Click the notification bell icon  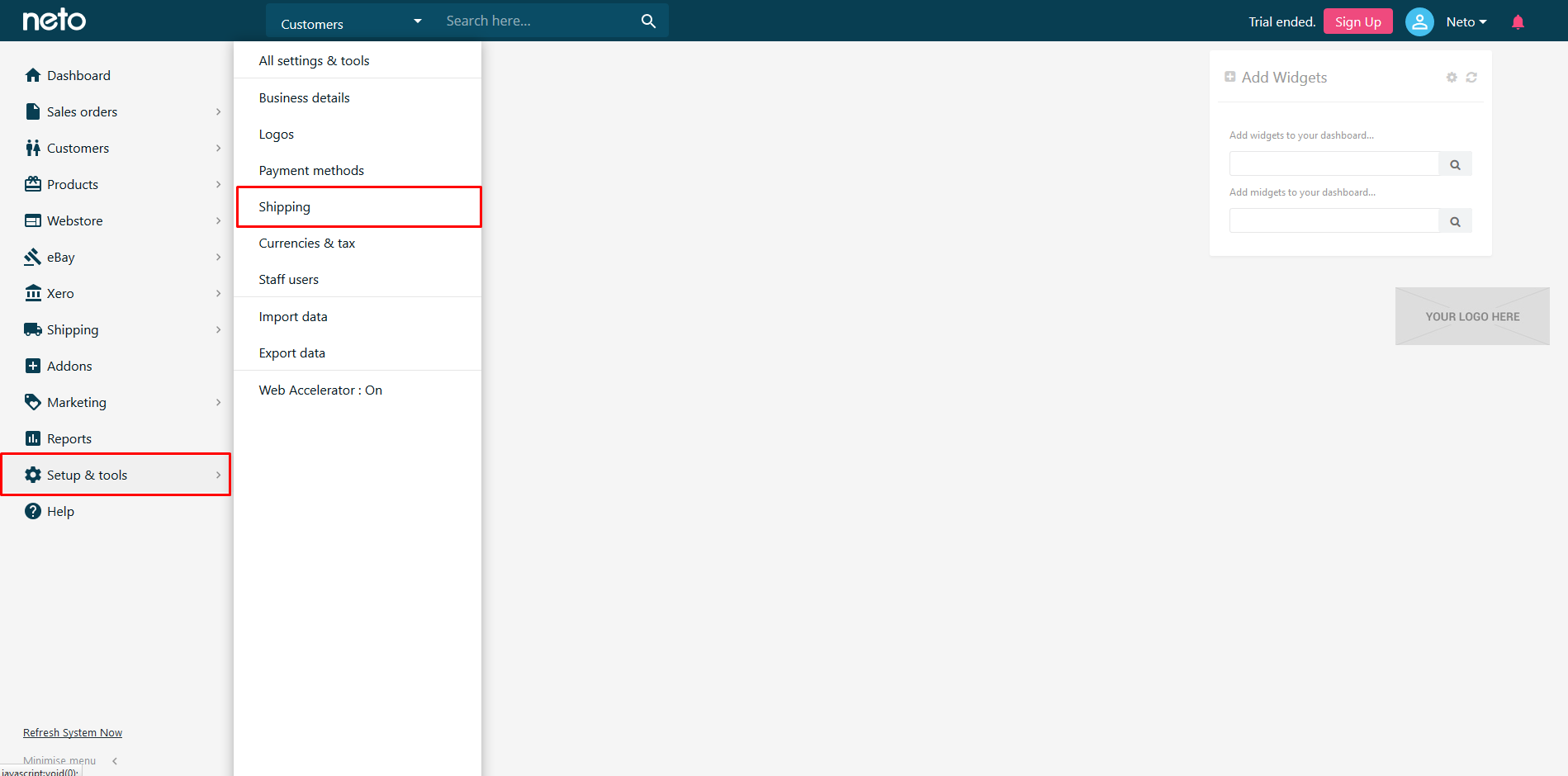pyautogui.click(x=1518, y=22)
